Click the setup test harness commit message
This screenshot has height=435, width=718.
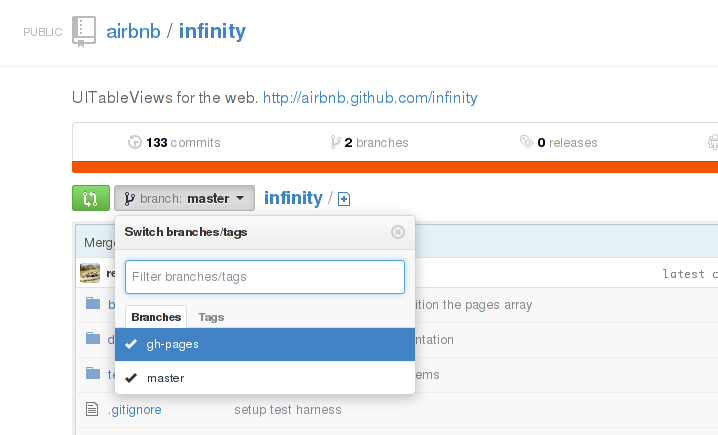pos(288,409)
